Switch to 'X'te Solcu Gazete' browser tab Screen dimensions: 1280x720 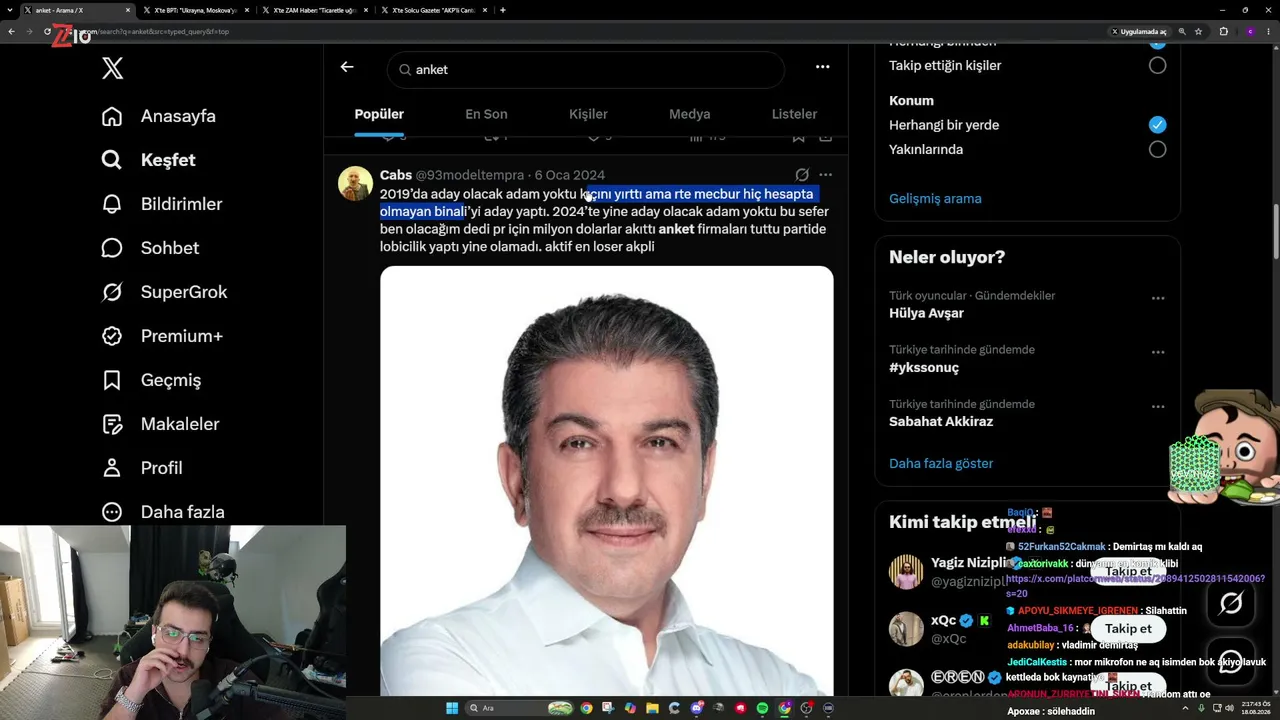[x=433, y=10]
